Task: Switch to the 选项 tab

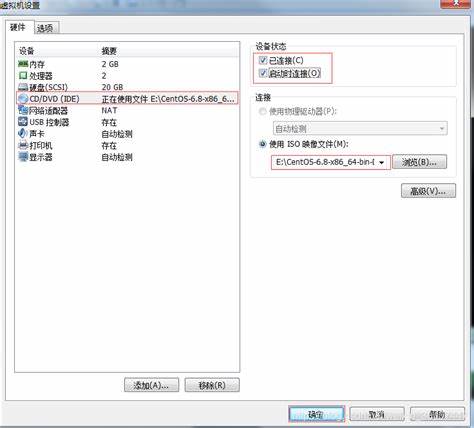Action: tap(46, 28)
